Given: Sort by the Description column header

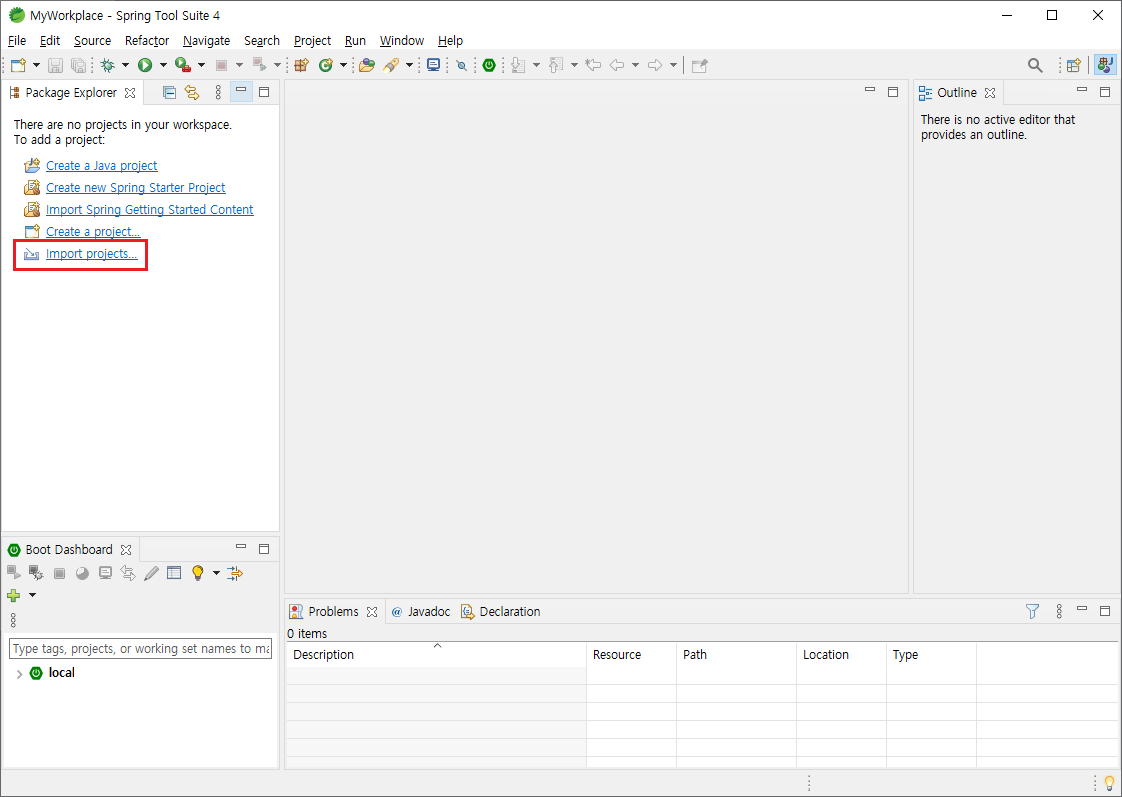Looking at the screenshot, I should pyautogui.click(x=436, y=655).
